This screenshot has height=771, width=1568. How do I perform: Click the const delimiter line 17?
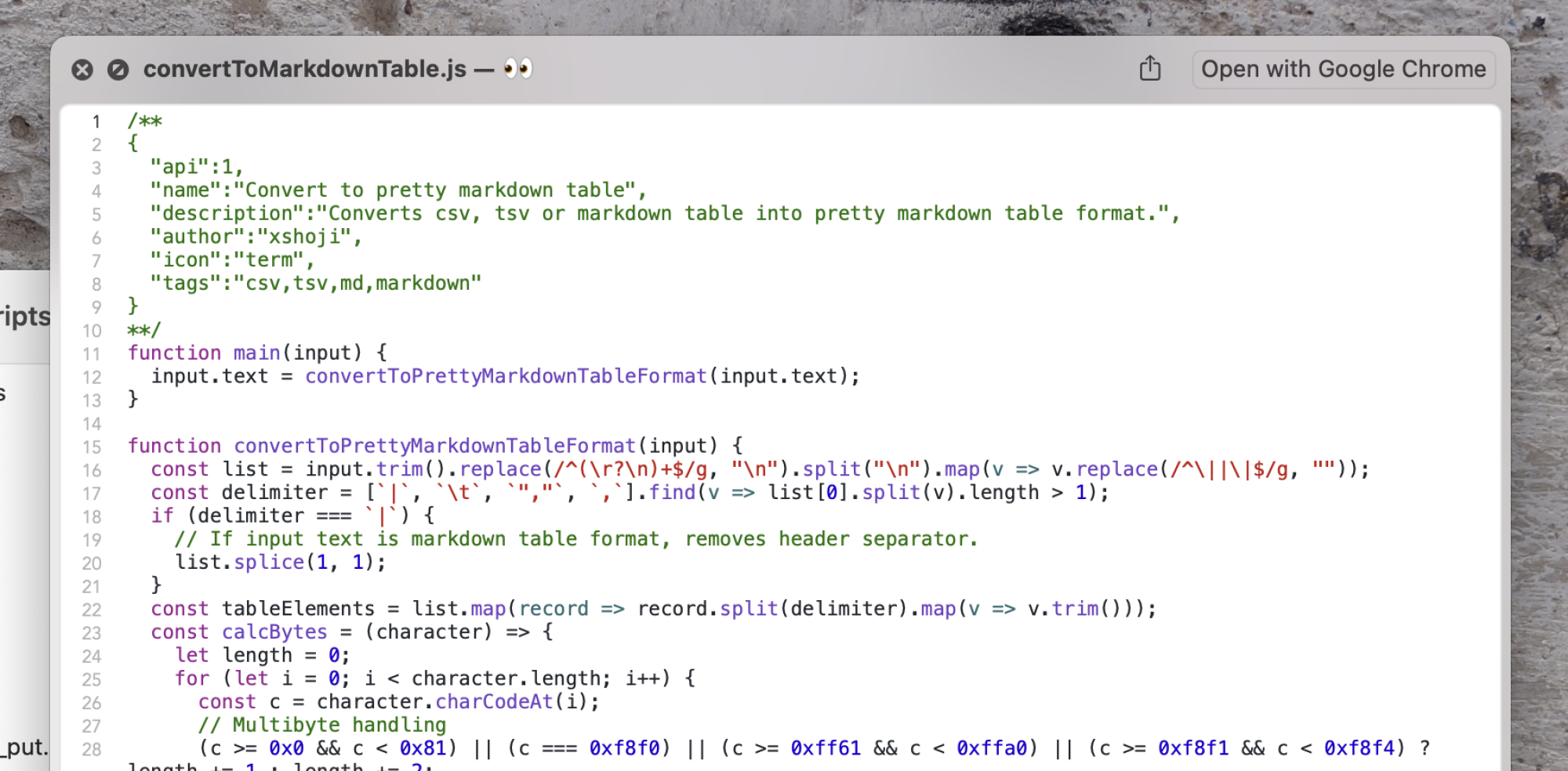click(630, 492)
